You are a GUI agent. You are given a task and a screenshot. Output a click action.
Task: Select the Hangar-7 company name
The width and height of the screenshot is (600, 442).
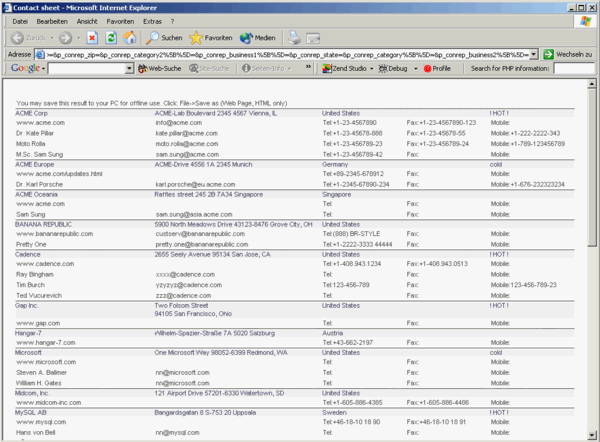[x=28, y=333]
